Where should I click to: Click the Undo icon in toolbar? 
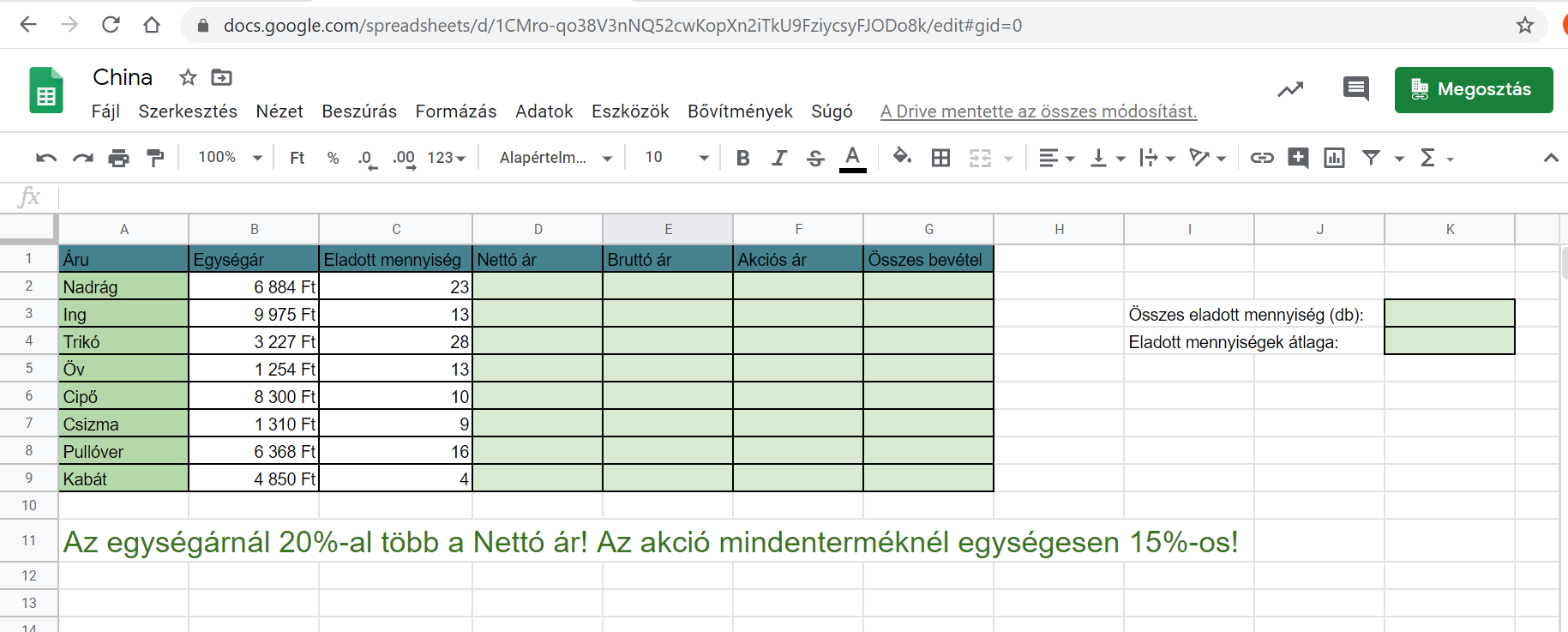(x=46, y=158)
